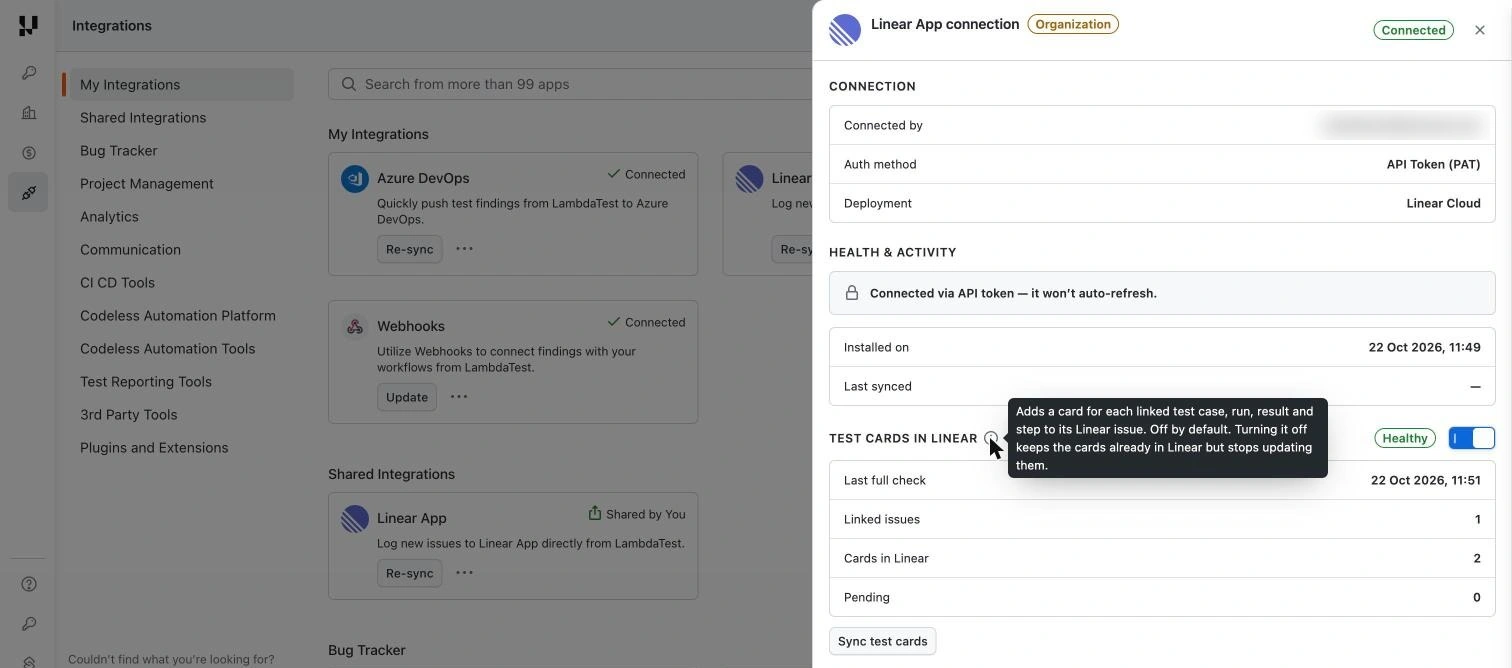The image size is (1512, 668).
Task: Click the Last full check date 22 Oct 2026, 11:51
Action: tap(1425, 480)
